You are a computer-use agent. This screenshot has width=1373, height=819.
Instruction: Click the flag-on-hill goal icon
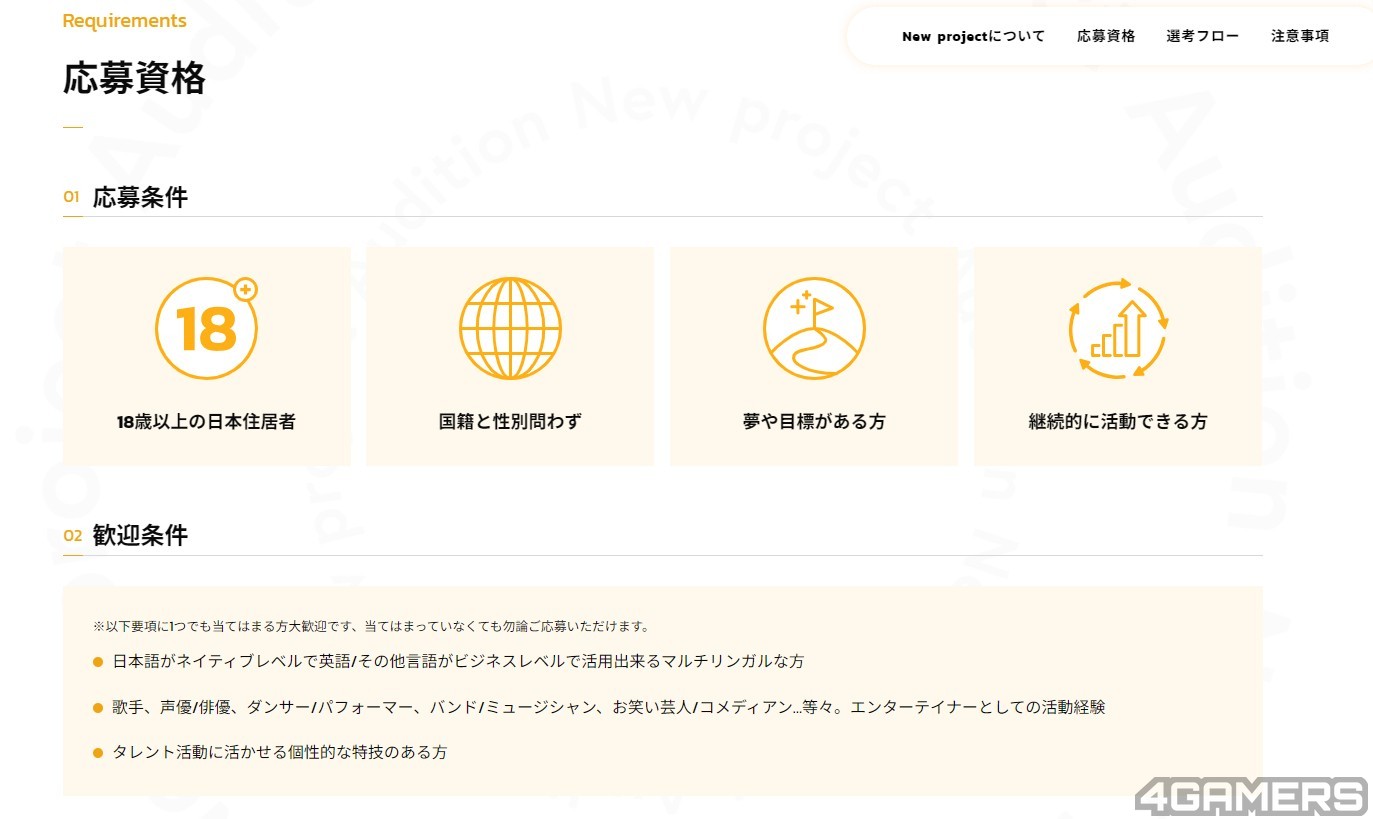pyautogui.click(x=814, y=328)
